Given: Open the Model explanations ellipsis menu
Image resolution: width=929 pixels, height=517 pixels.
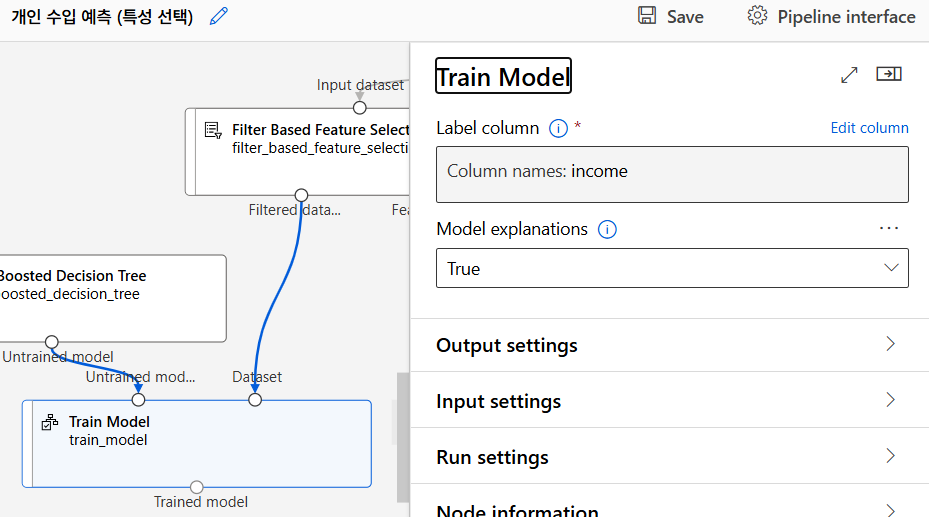Looking at the screenshot, I should coord(889,228).
